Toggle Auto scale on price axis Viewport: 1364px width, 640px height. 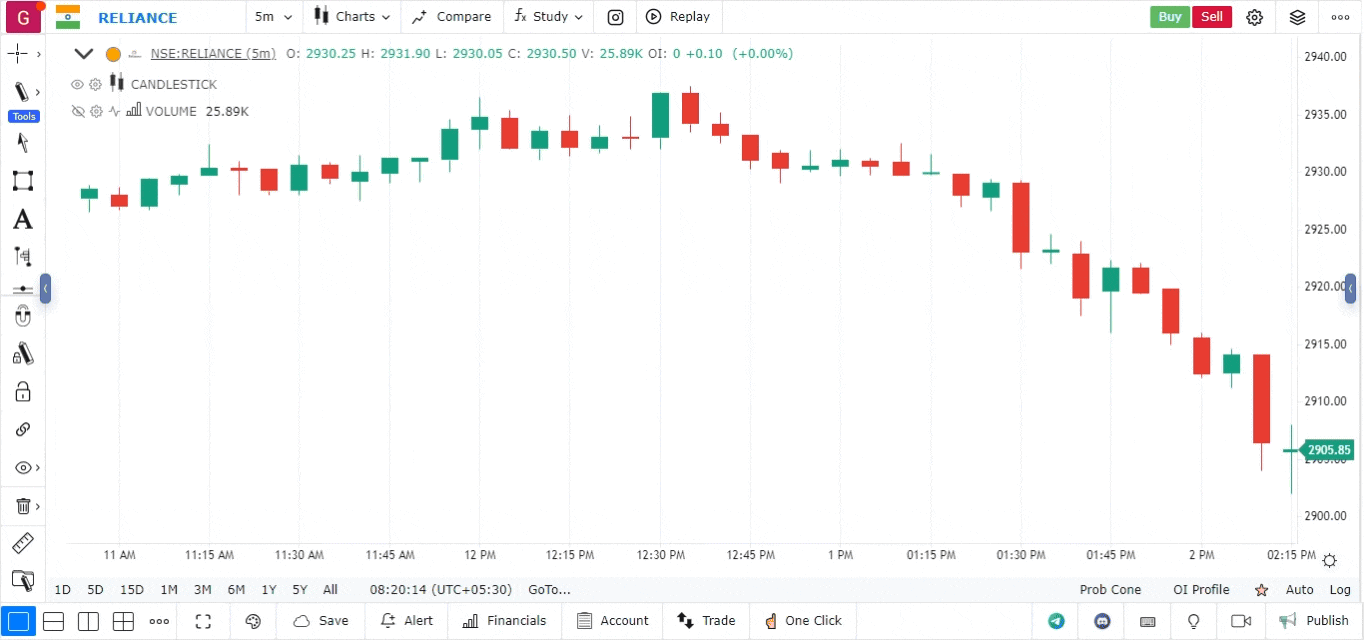(1299, 590)
